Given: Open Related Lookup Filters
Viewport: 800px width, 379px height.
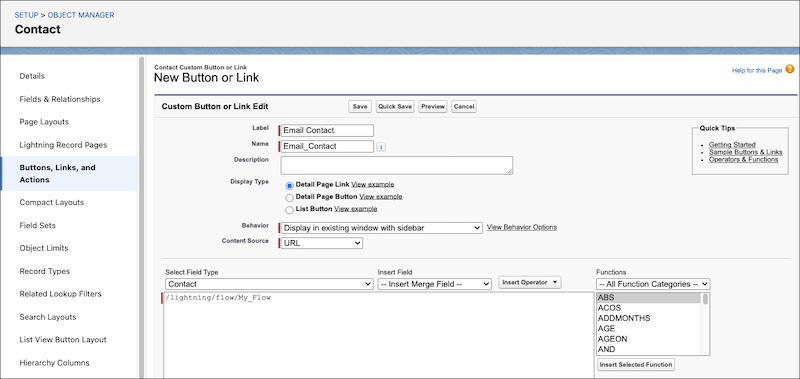Looking at the screenshot, I should pos(60,294).
